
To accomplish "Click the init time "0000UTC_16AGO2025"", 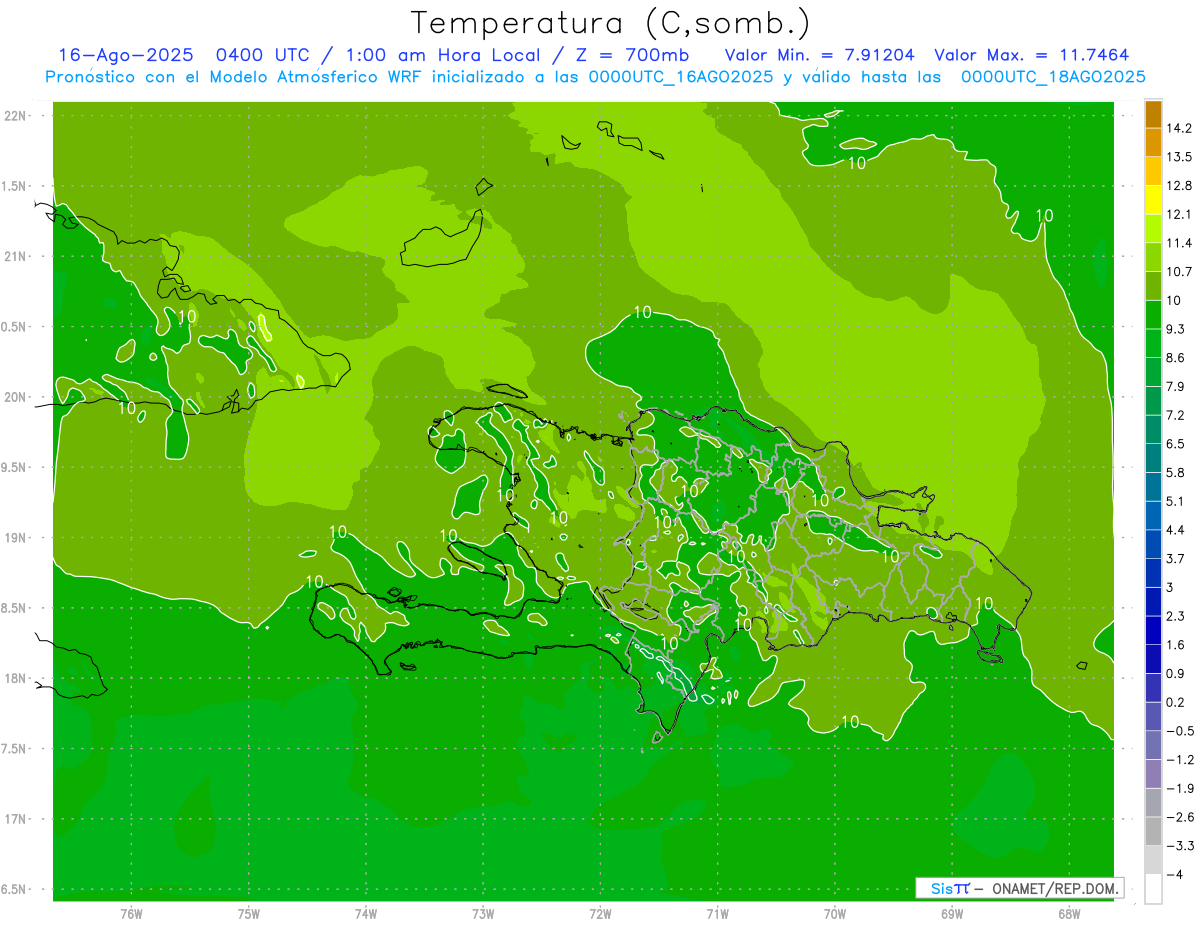I will pyautogui.click(x=680, y=77).
